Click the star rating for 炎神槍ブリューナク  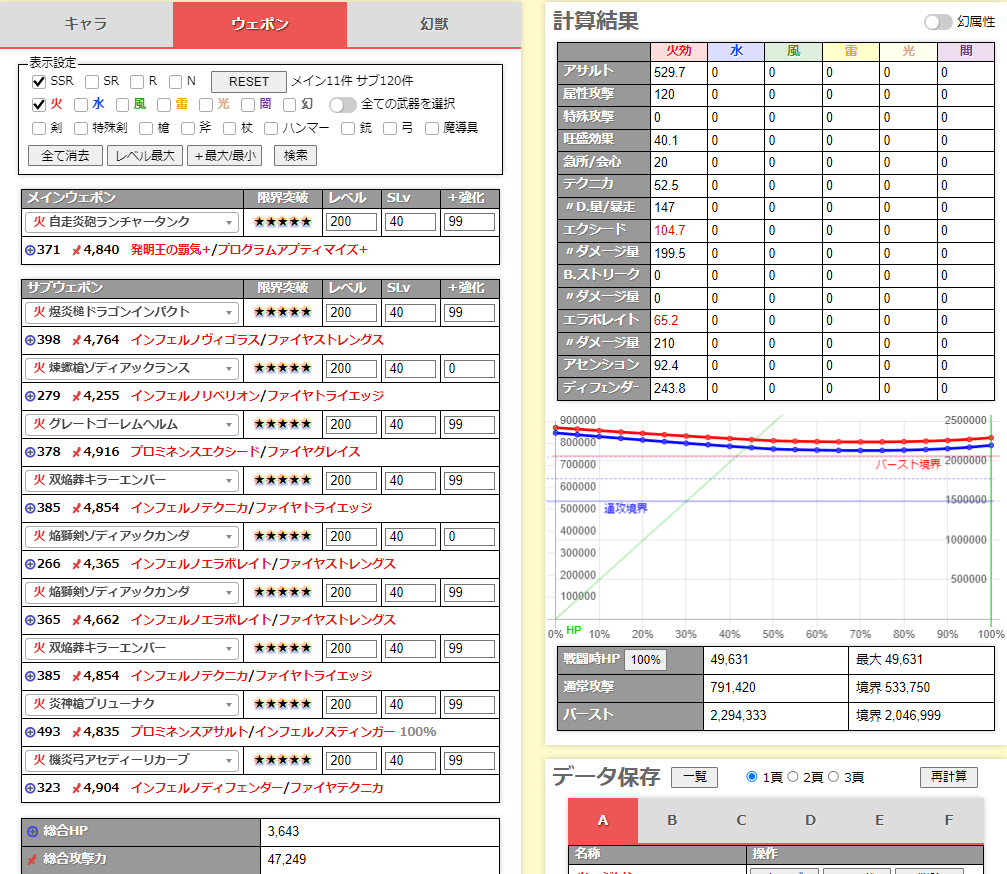click(x=282, y=705)
